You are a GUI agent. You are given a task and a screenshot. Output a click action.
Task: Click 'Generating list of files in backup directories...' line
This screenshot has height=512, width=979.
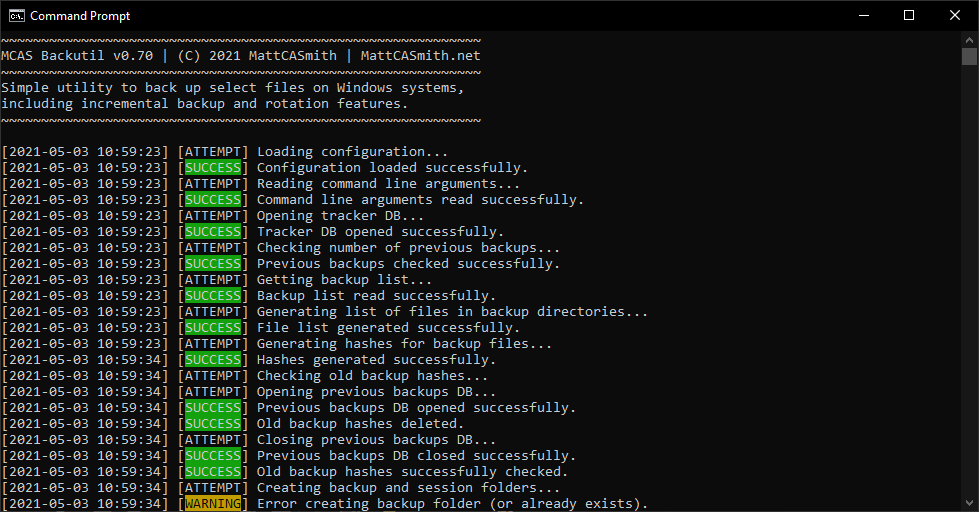[453, 312]
